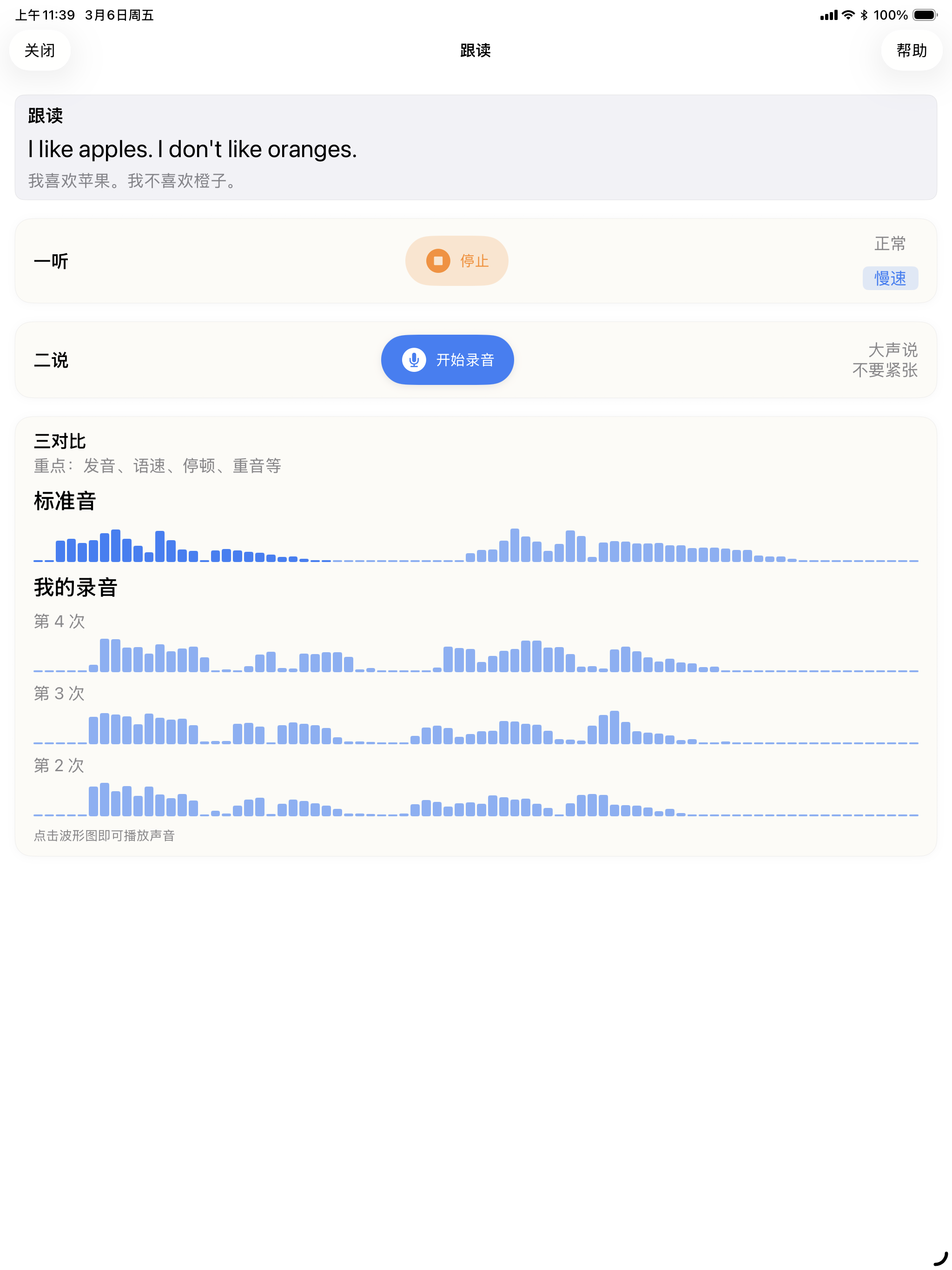Tap the cellular signal bars icon
Viewport: 952px width, 1270px height.
[828, 15]
